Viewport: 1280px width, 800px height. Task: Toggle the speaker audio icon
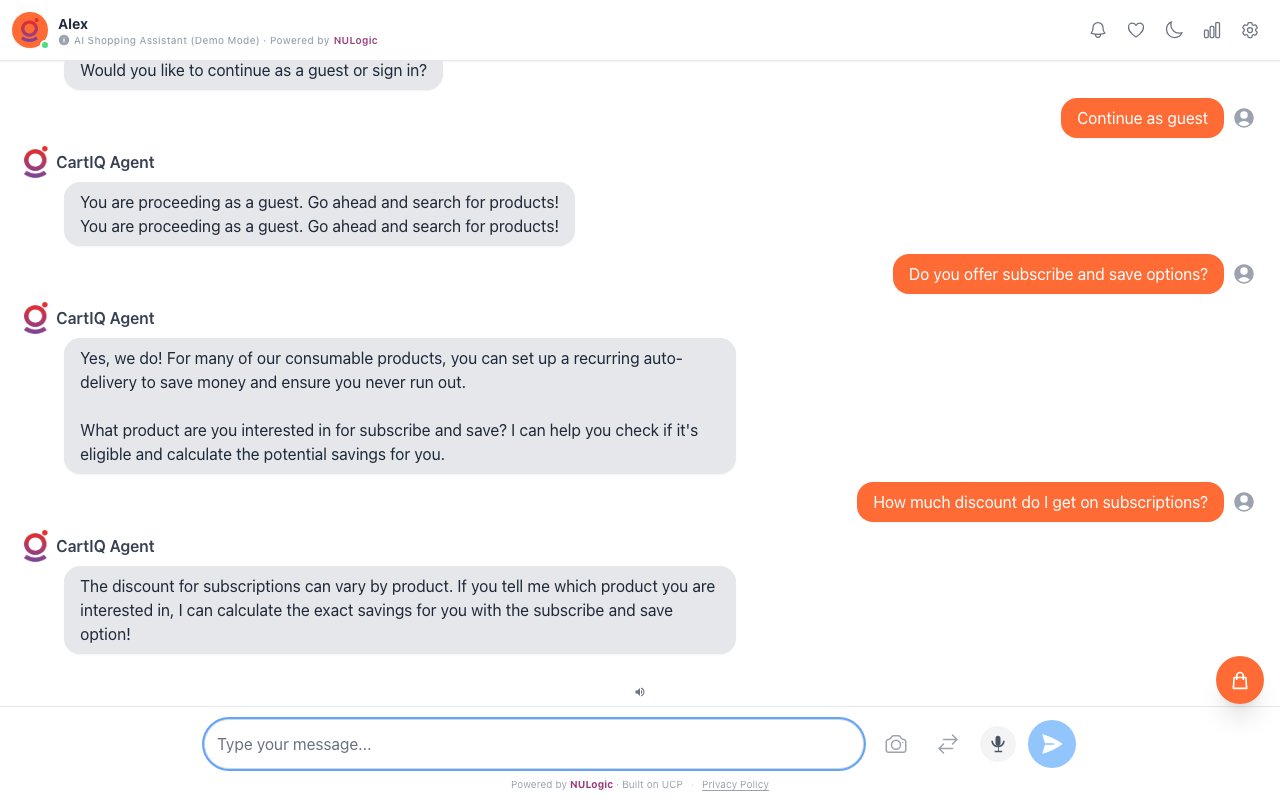[640, 691]
